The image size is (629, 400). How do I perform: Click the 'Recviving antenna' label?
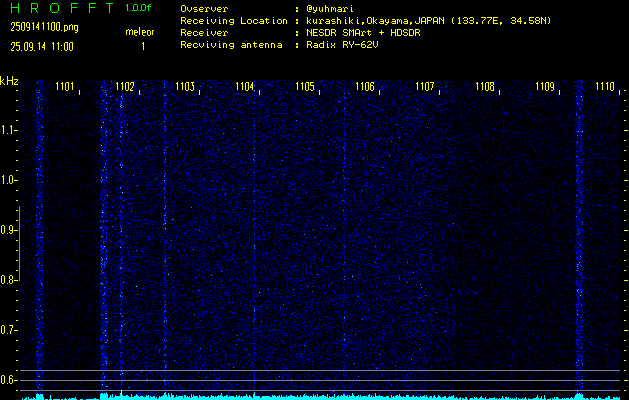231,45
